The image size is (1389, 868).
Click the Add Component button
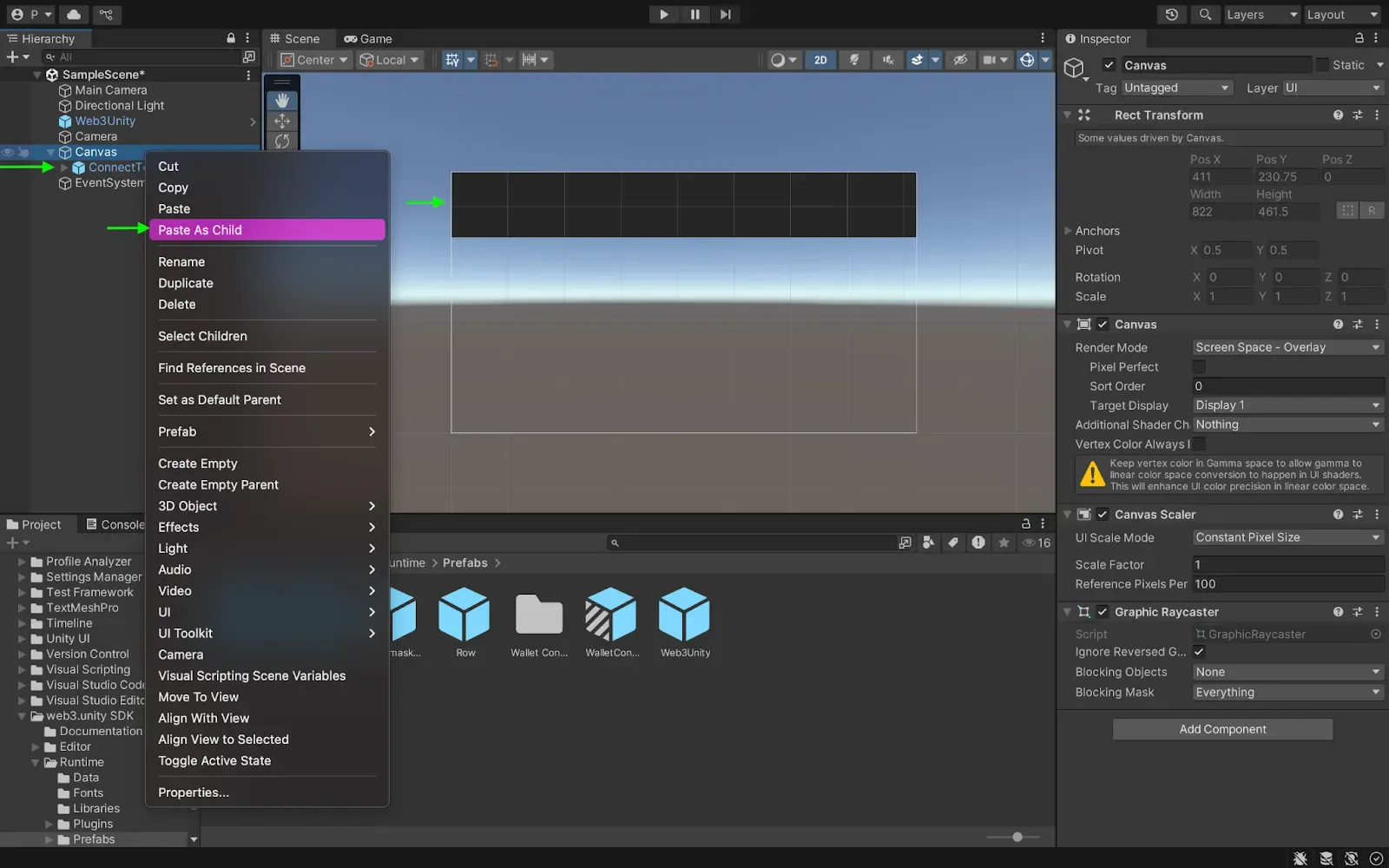click(x=1222, y=729)
